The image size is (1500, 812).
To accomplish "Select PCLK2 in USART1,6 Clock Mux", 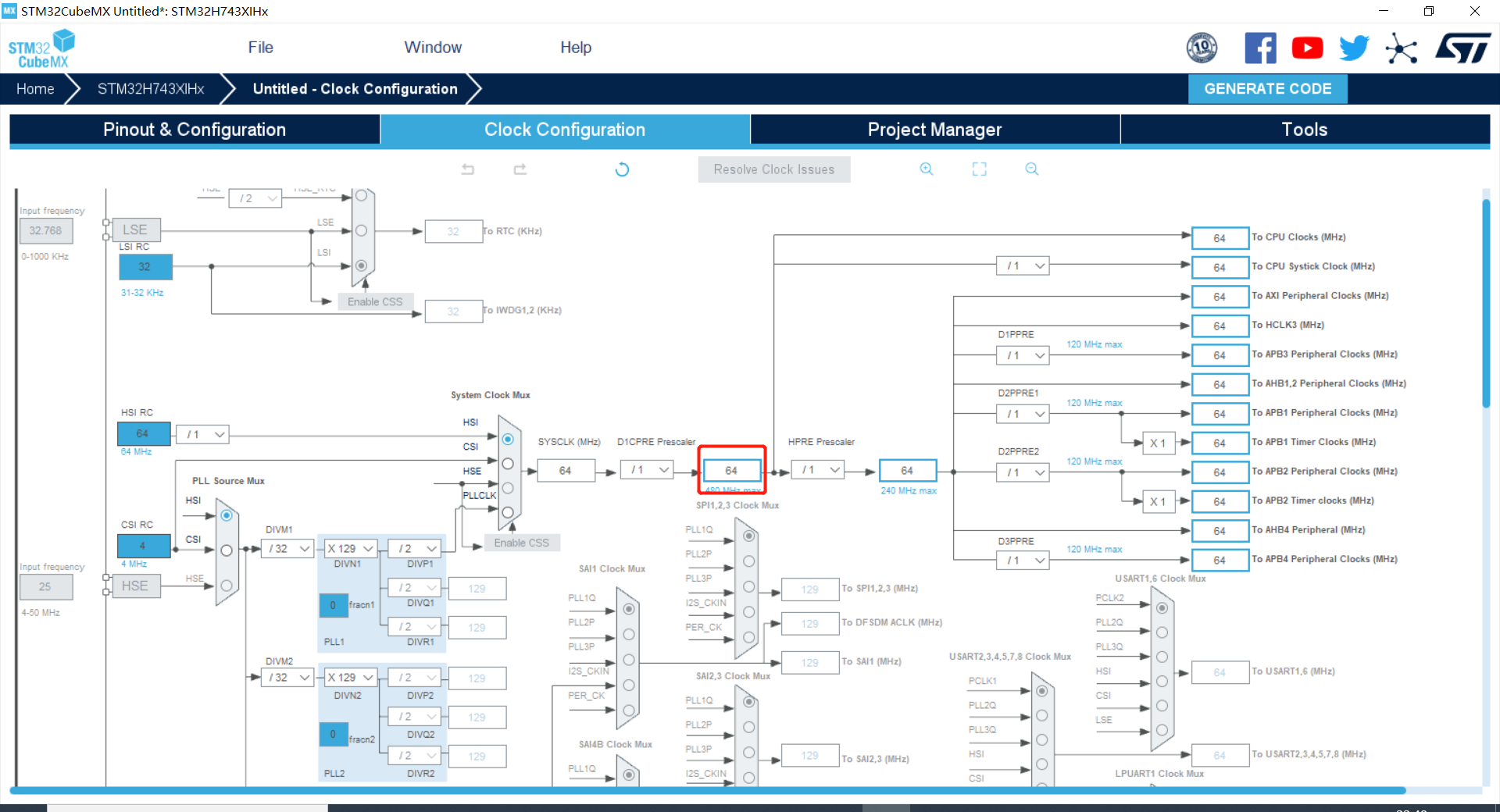I will [x=1162, y=608].
